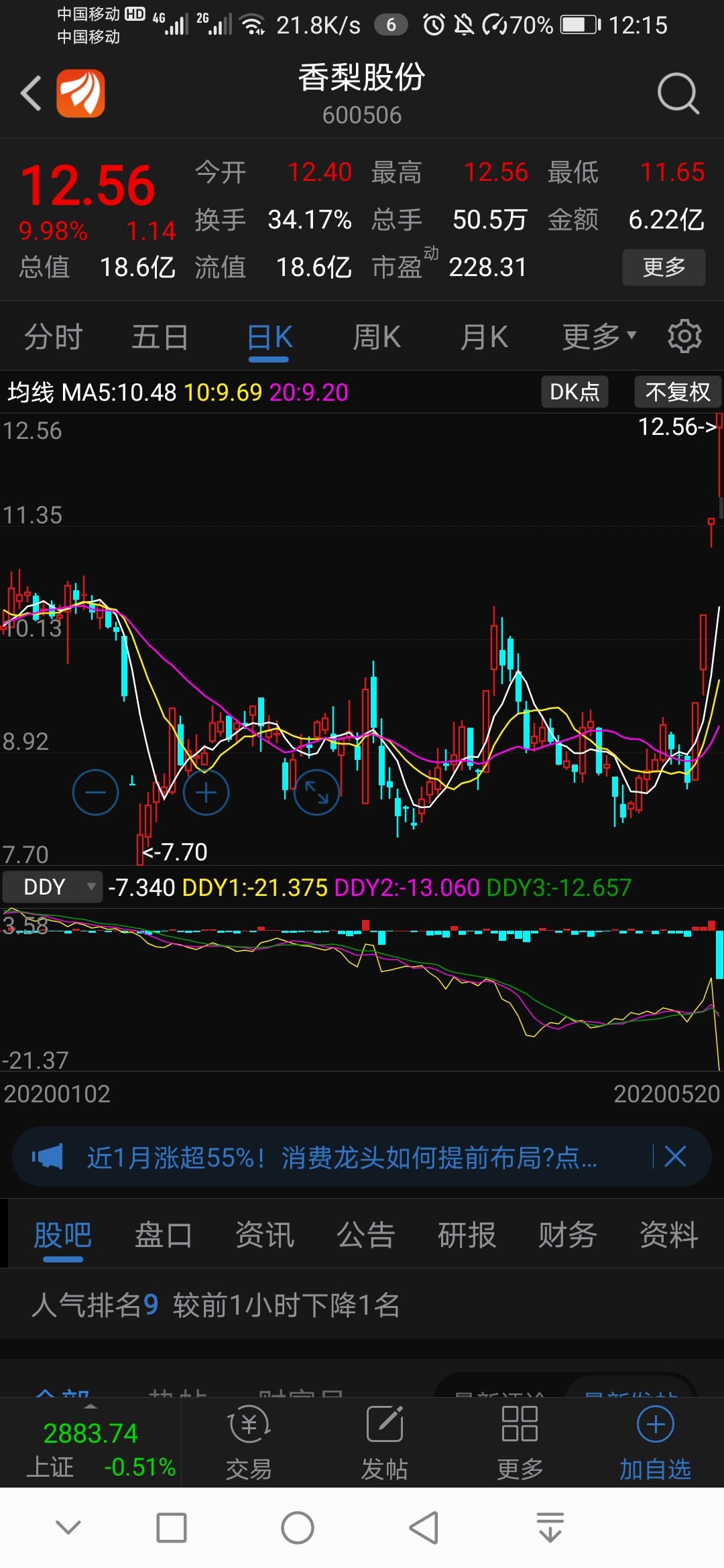Open the 盘口 tab
The height and width of the screenshot is (1568, 724).
click(x=163, y=1234)
